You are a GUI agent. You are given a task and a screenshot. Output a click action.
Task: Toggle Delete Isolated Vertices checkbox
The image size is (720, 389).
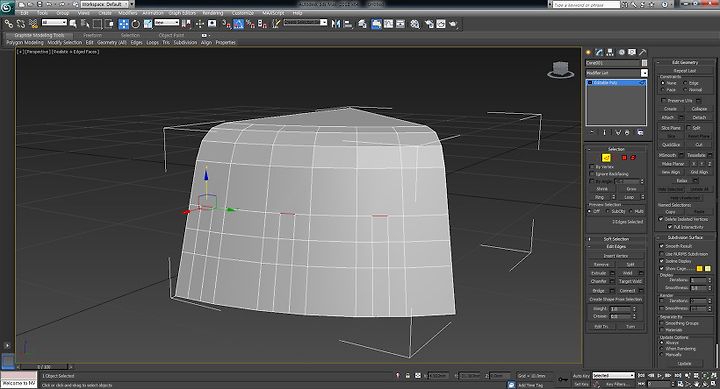661,219
